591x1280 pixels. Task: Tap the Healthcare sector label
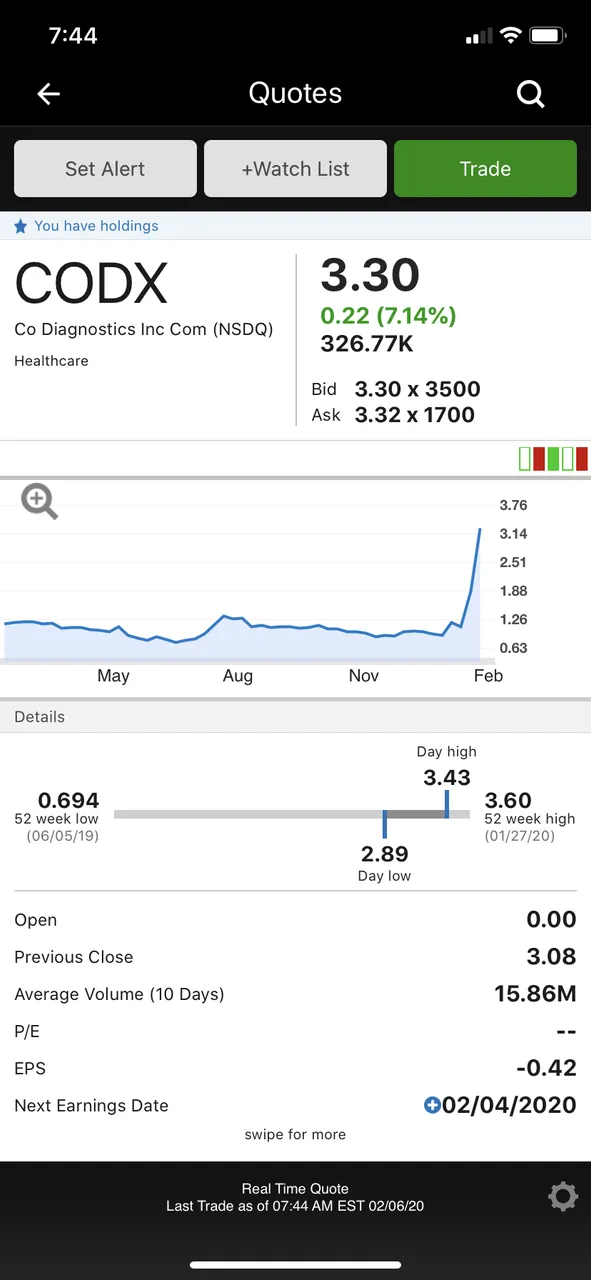click(x=51, y=361)
